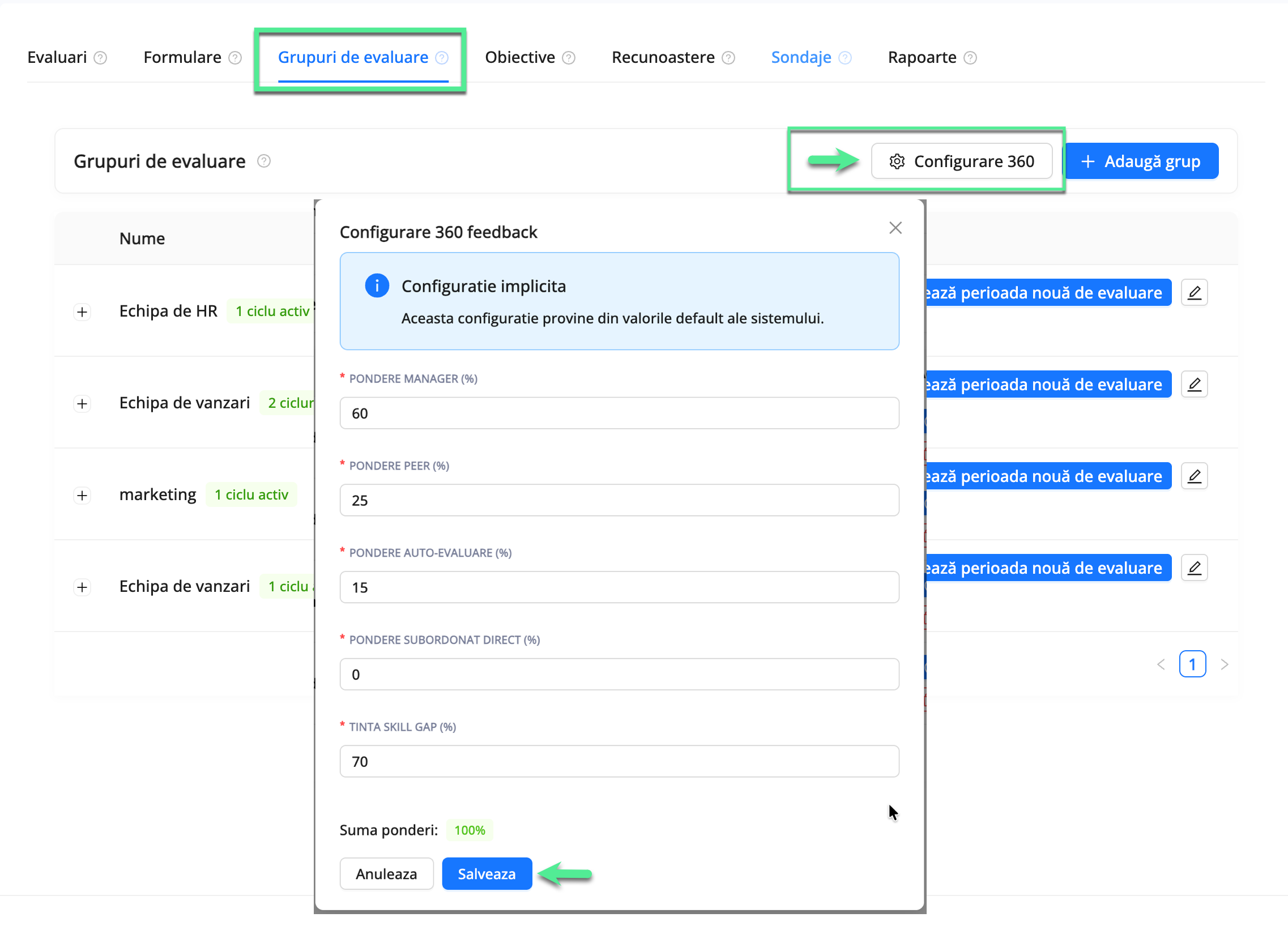Open help icon next to Rapoarte tab

pyautogui.click(x=971, y=58)
